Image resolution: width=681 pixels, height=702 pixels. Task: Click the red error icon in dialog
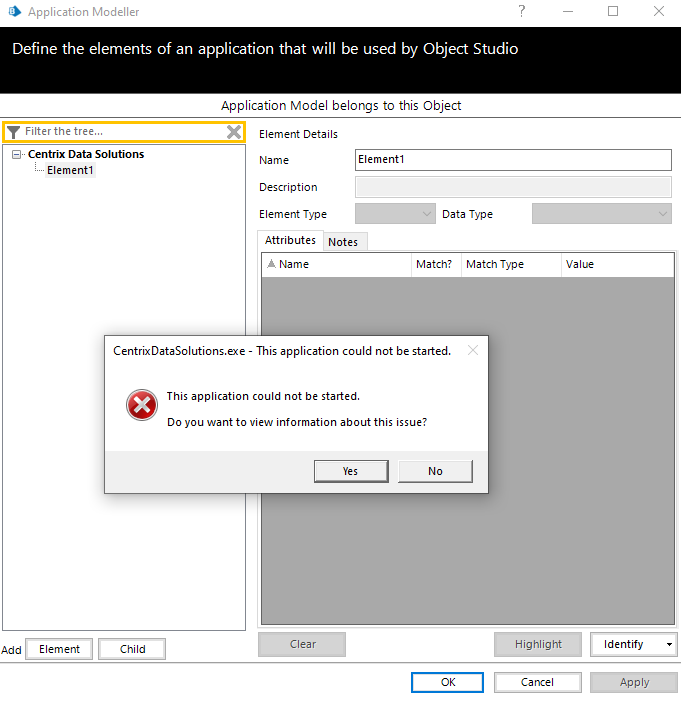click(141, 405)
